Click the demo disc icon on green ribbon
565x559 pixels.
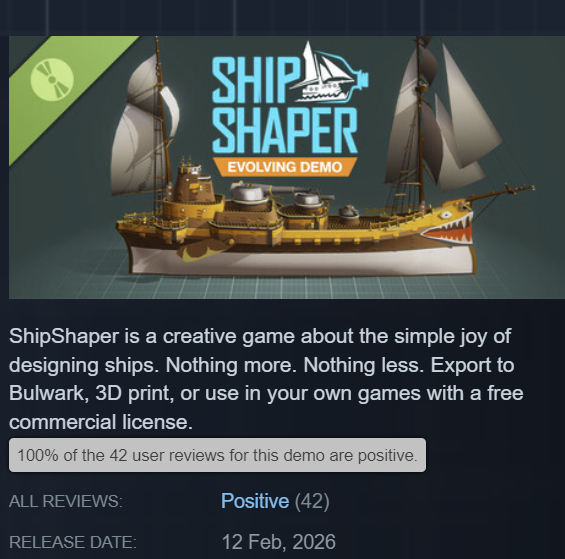[x=52, y=79]
